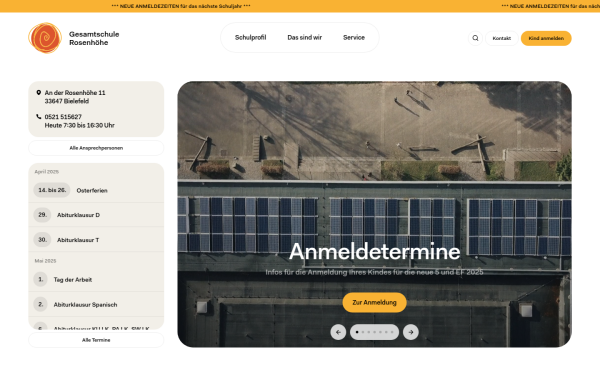Click the 14. bis 26. date badge

[x=52, y=190]
